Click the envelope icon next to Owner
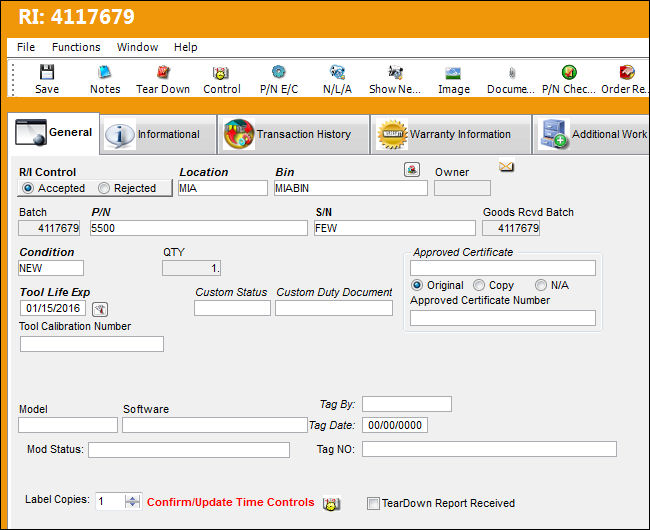This screenshot has height=530, width=650. pyautogui.click(x=507, y=167)
